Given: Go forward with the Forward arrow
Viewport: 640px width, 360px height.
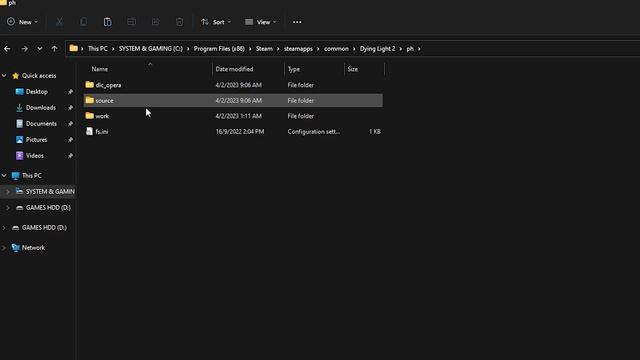Looking at the screenshot, I should [x=24, y=49].
